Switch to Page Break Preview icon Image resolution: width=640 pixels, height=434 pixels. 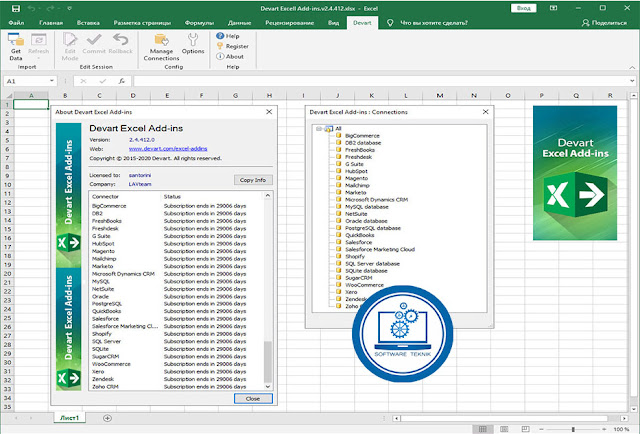point(525,429)
